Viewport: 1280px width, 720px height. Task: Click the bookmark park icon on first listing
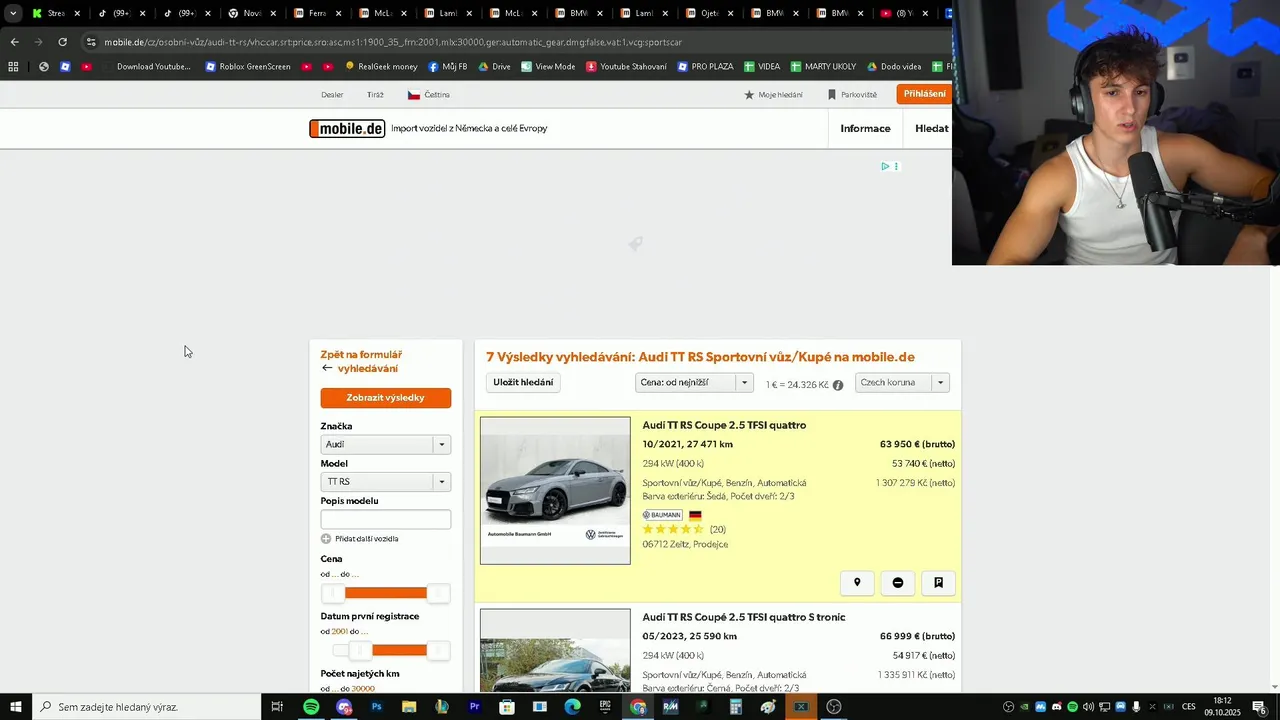(938, 583)
